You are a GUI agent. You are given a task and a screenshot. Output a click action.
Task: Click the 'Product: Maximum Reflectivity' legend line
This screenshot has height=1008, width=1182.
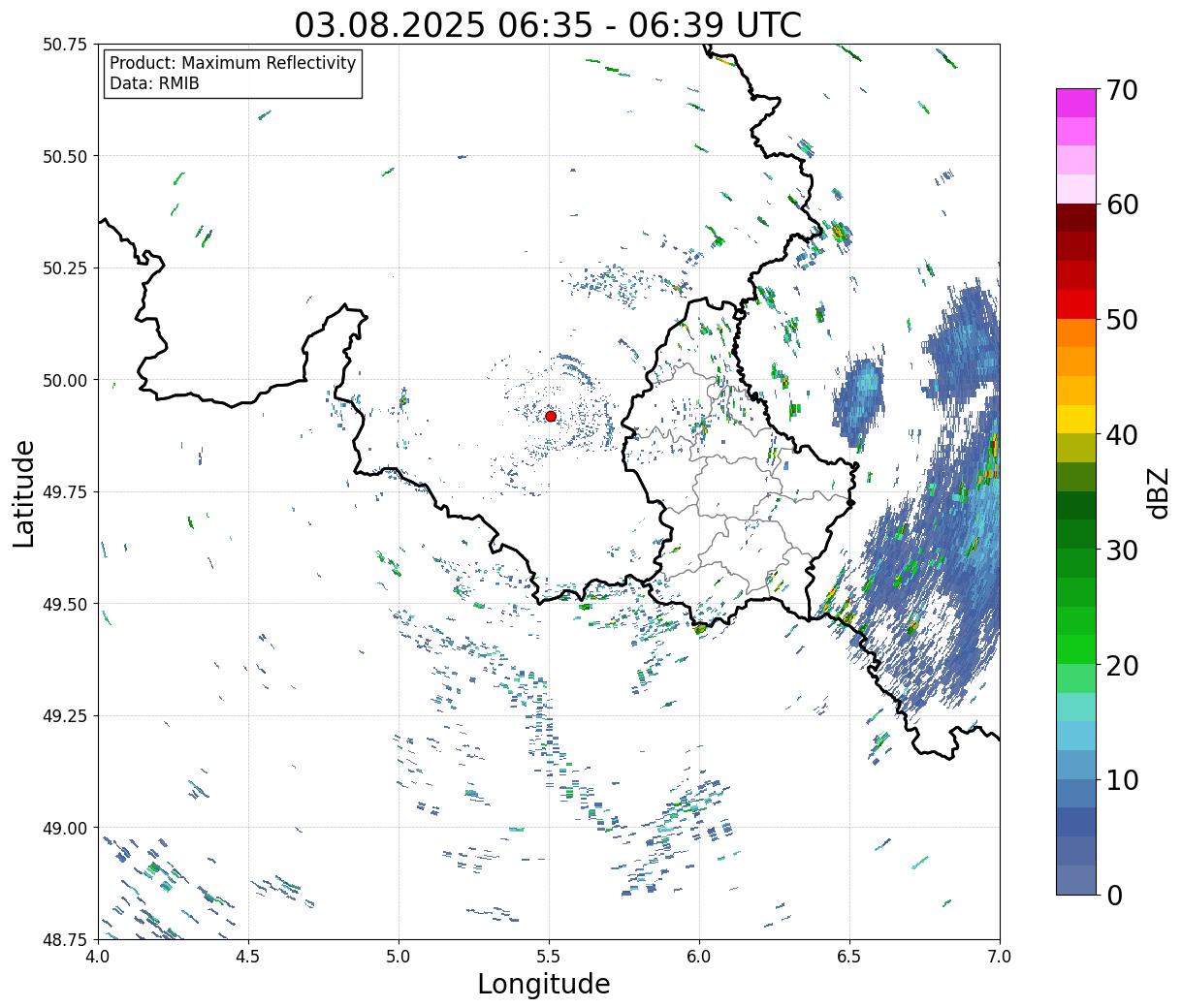click(233, 63)
